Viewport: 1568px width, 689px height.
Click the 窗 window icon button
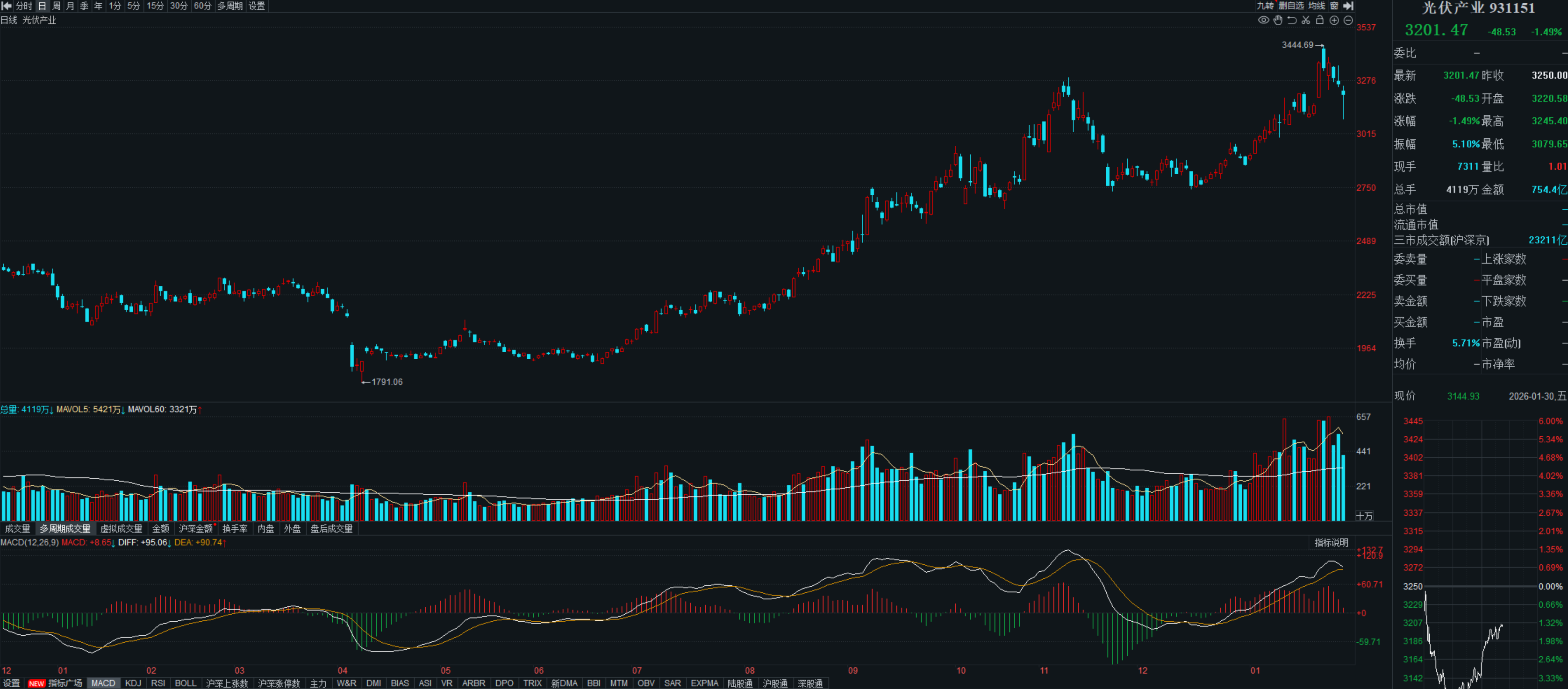coord(1334,6)
